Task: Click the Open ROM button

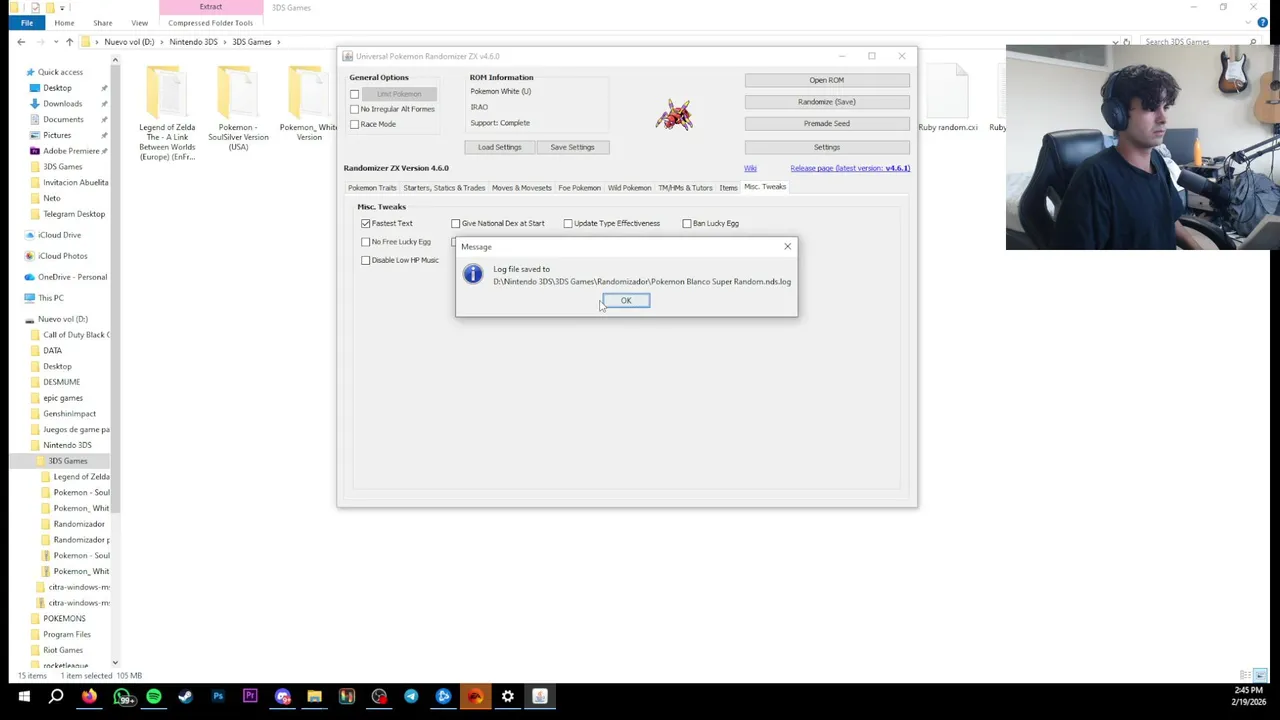Action: (827, 80)
